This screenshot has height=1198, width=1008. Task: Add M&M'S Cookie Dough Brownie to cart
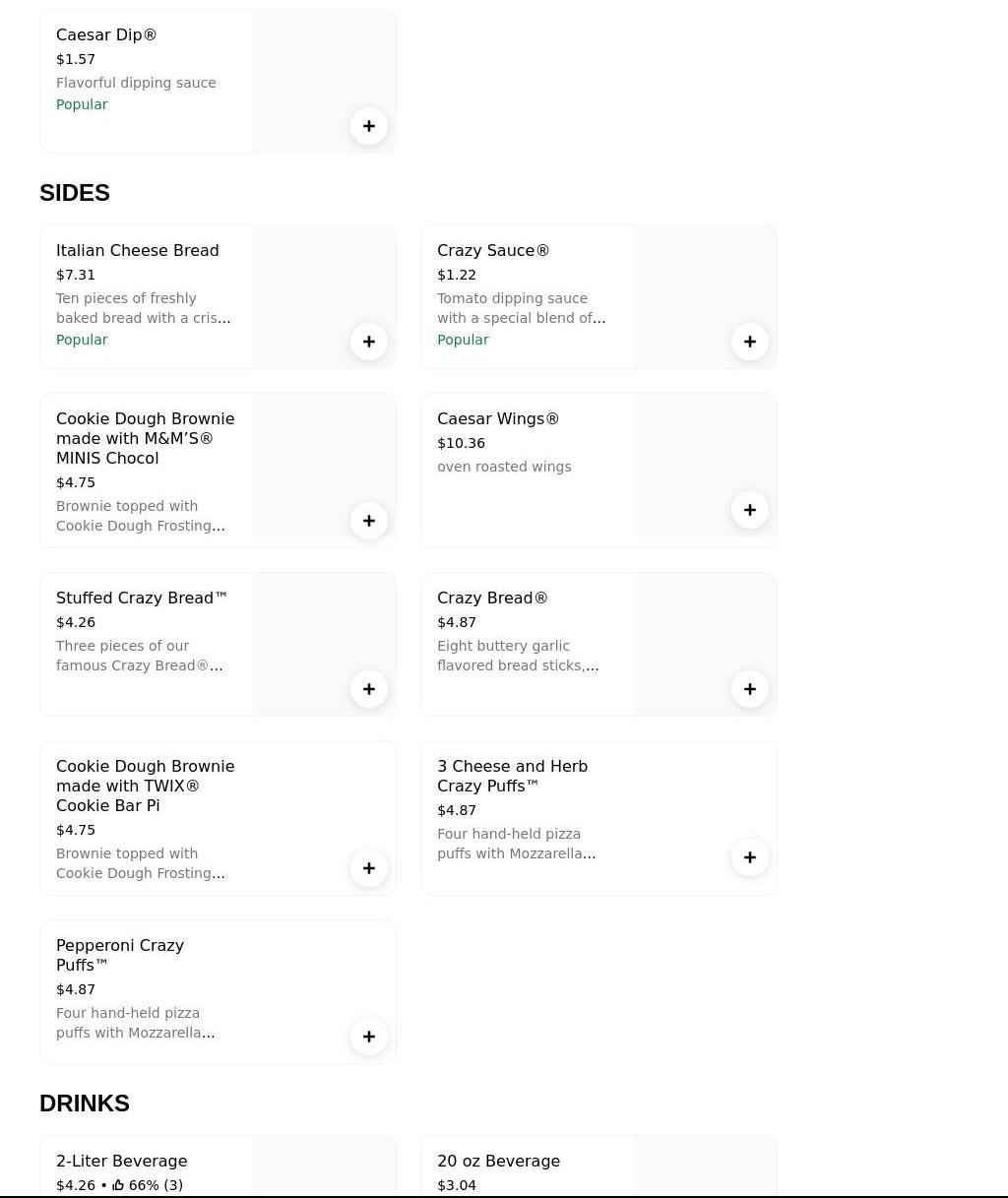click(x=369, y=521)
